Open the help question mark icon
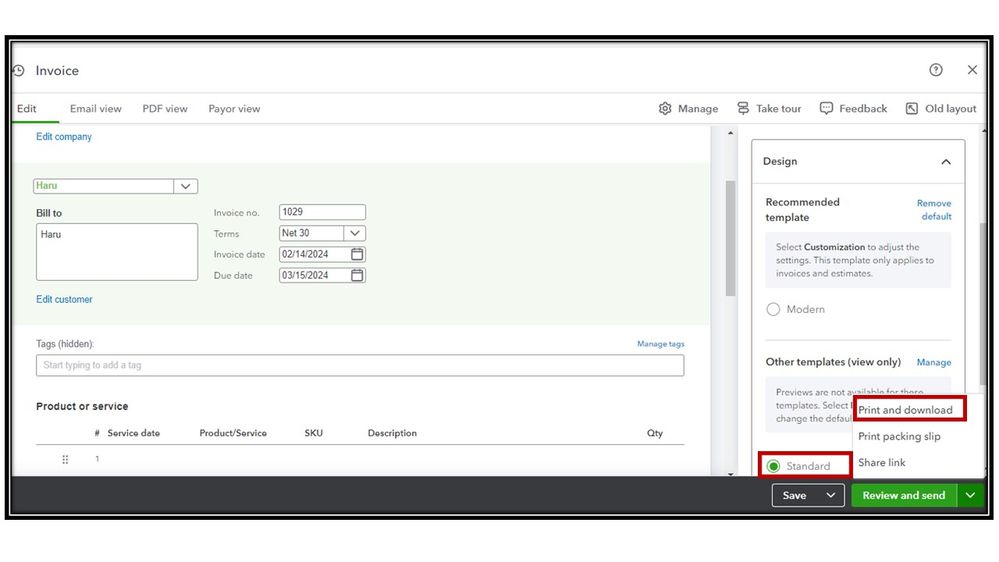Viewport: 999px width, 562px height. pos(935,70)
